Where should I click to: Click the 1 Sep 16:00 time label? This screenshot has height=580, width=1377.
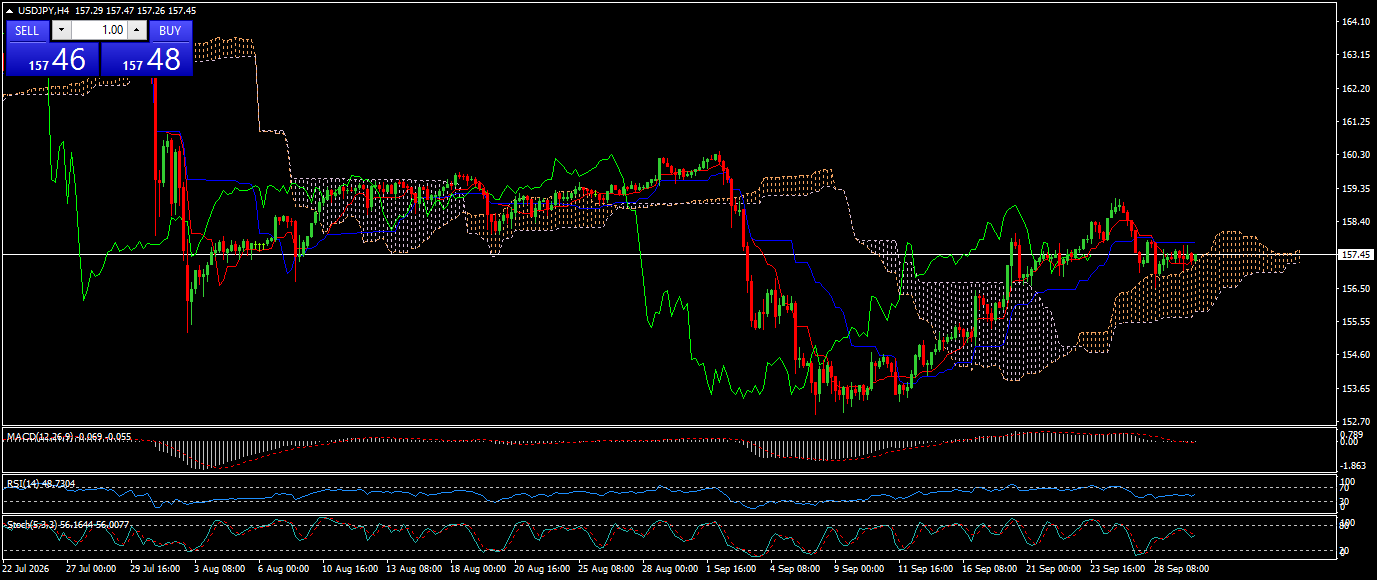point(732,568)
